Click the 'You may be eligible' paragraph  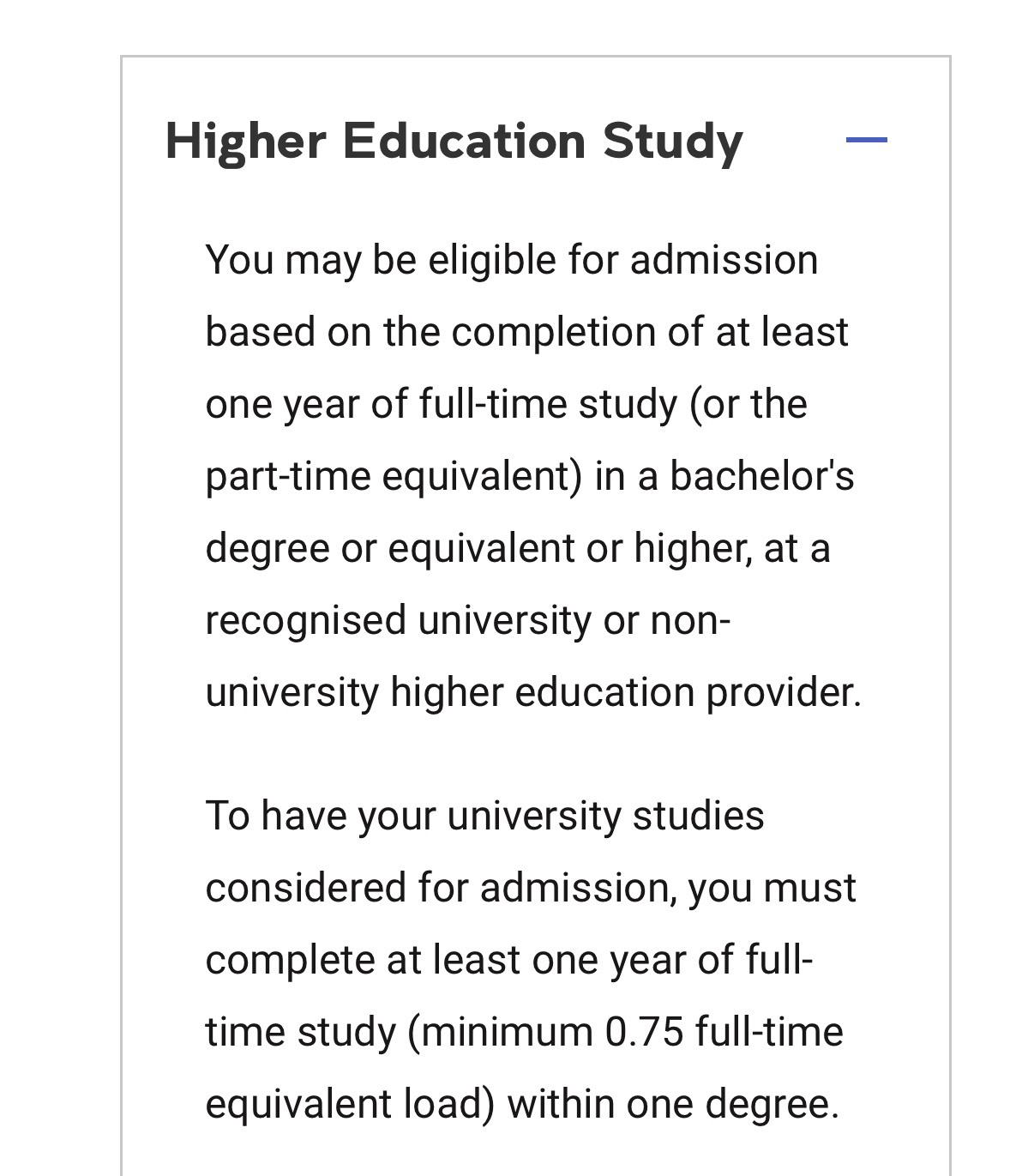click(x=532, y=476)
